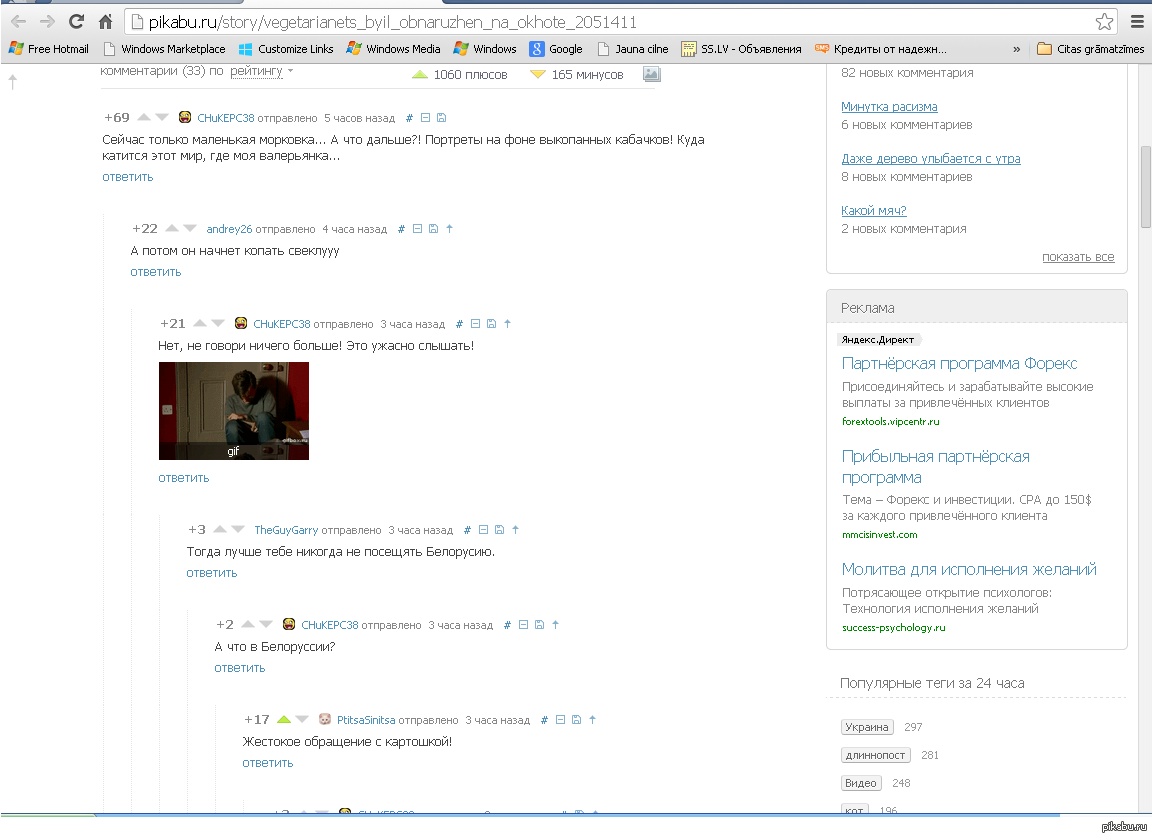This screenshot has width=1152, height=838.
Task: Collapse TheGuyGarry's comment branch
Action: tap(483, 530)
